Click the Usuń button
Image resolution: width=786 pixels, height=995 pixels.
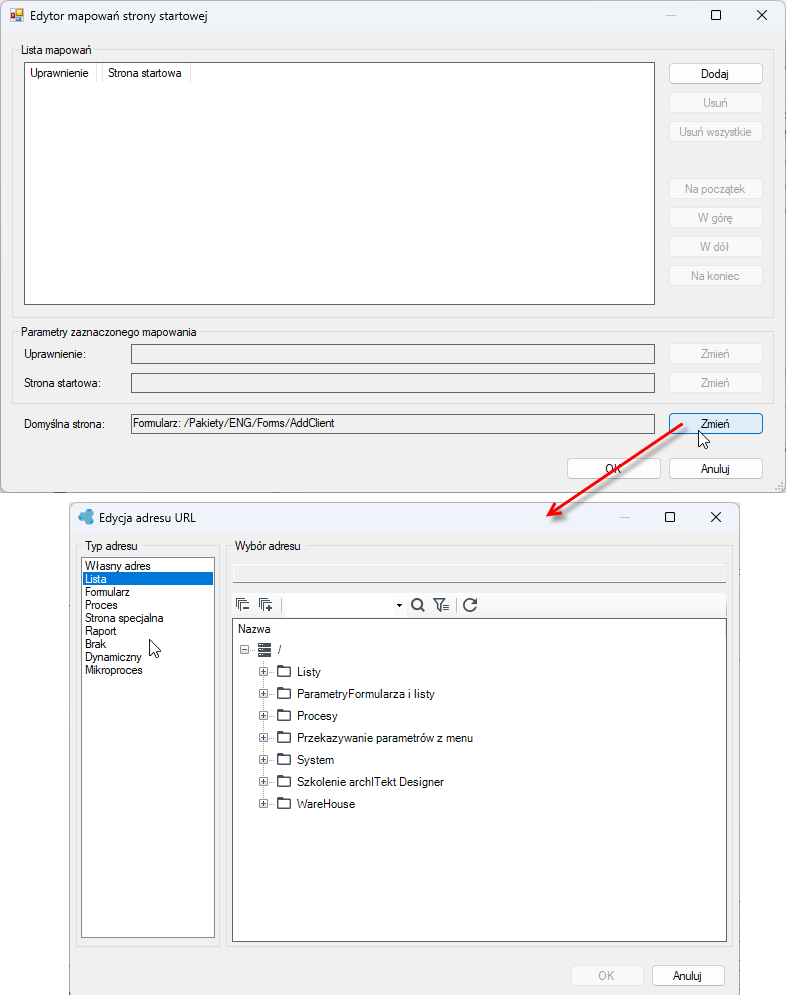point(716,103)
